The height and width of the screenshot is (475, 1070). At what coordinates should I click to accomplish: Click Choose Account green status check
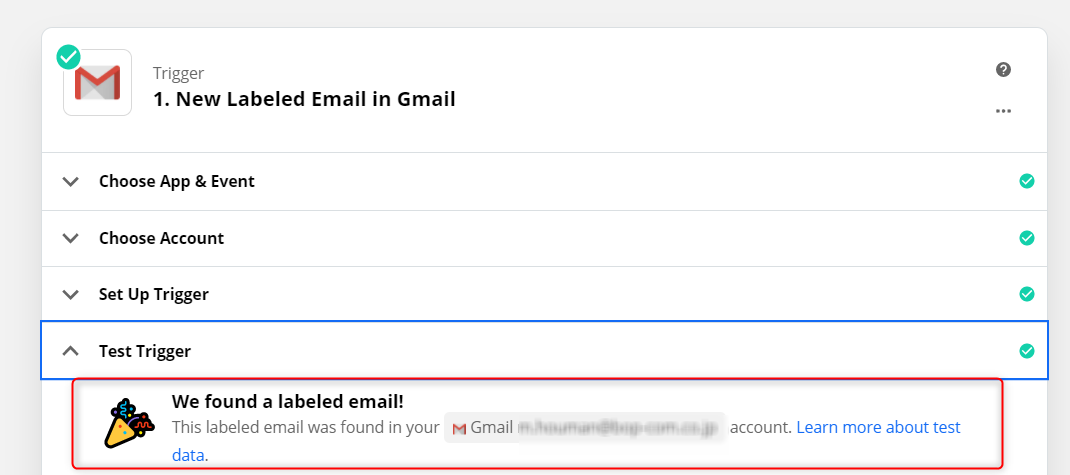pyautogui.click(x=1026, y=238)
